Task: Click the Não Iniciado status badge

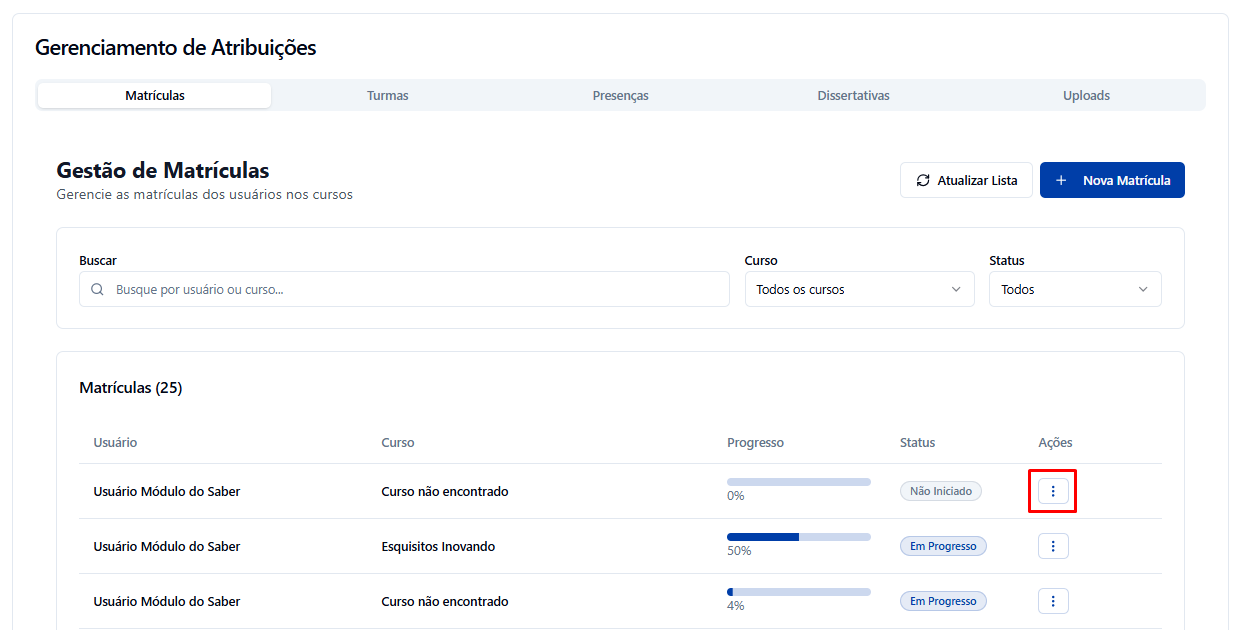Action: 940,491
